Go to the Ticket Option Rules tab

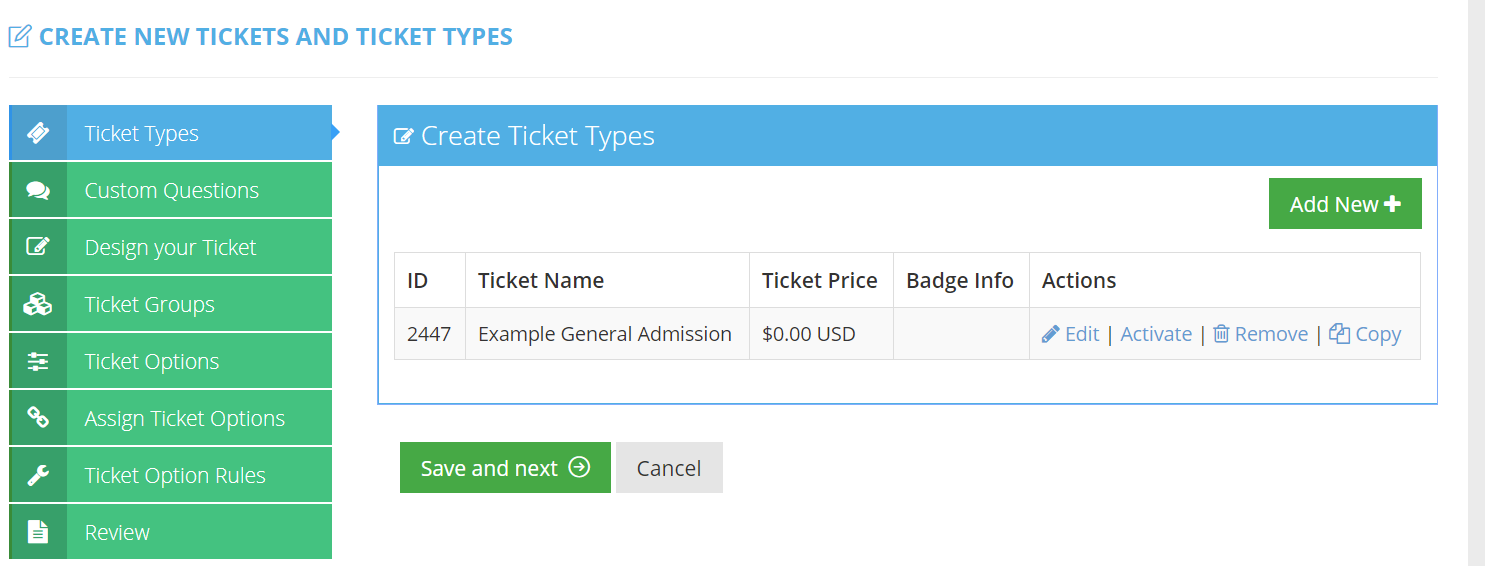click(x=175, y=475)
